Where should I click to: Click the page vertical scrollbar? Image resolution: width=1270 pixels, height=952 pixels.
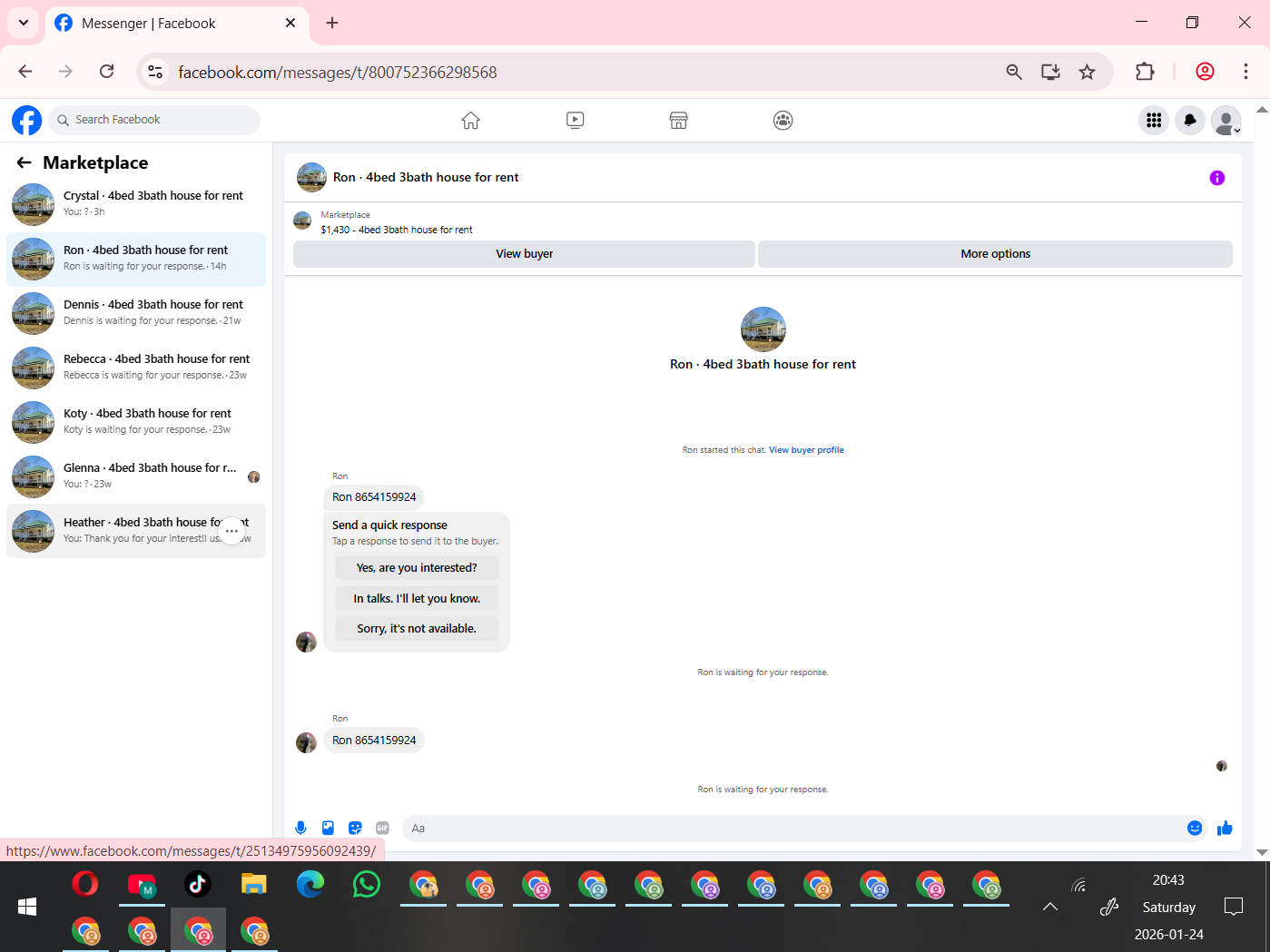(1262, 481)
